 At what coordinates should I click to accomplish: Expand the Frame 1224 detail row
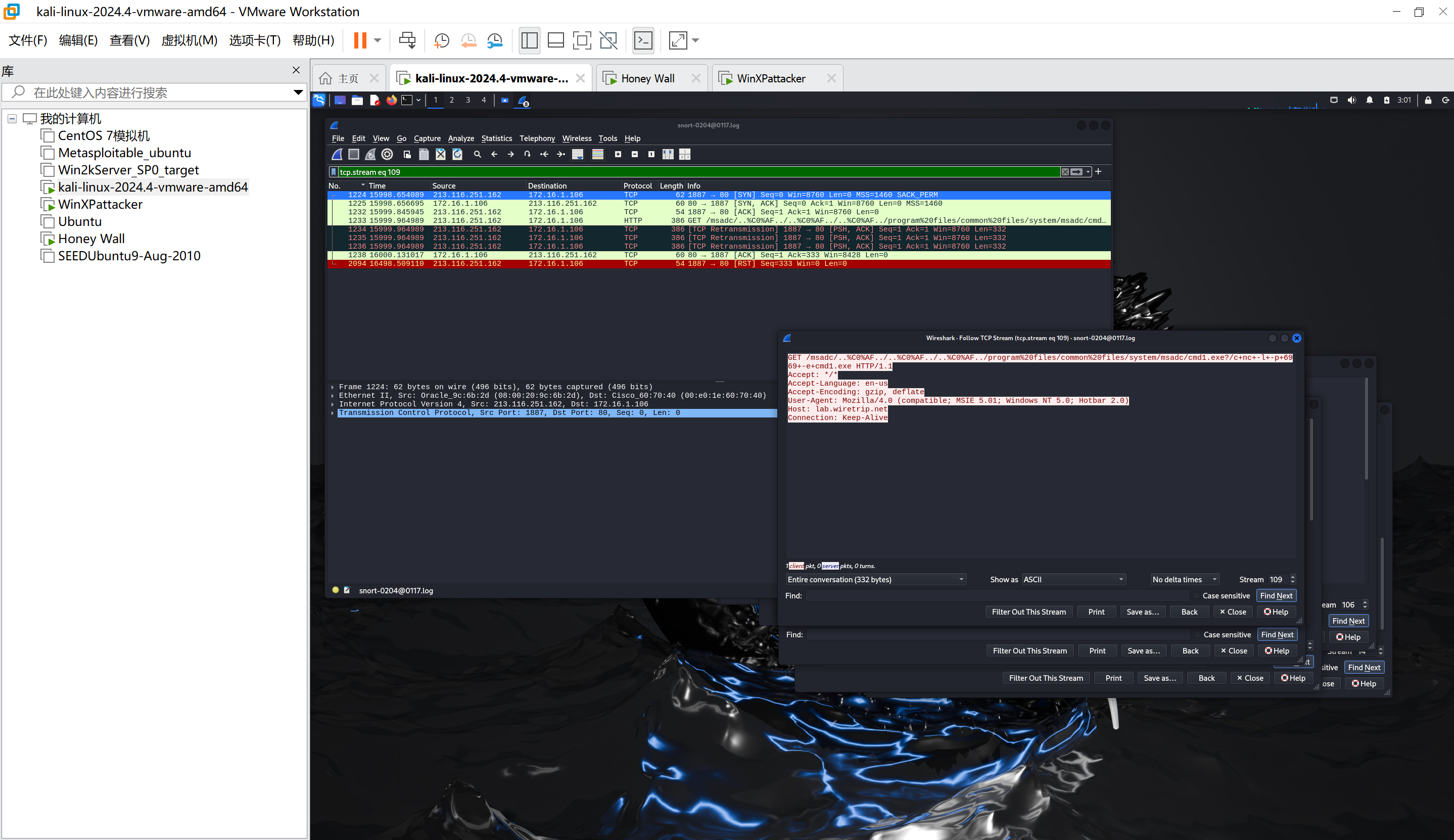[x=333, y=387]
